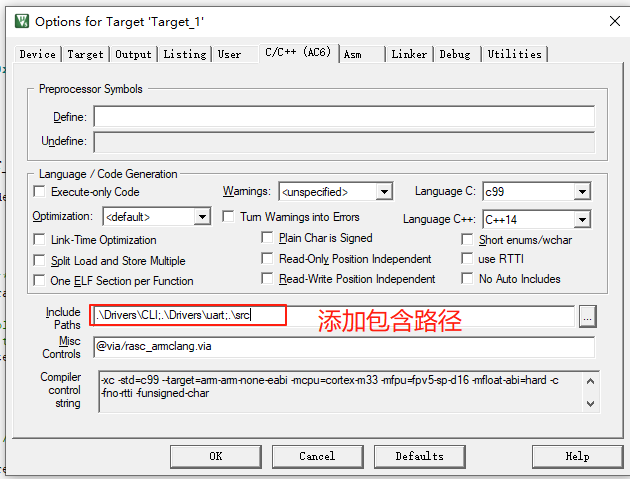Check Split Load and Store Multiple

pos(39,260)
